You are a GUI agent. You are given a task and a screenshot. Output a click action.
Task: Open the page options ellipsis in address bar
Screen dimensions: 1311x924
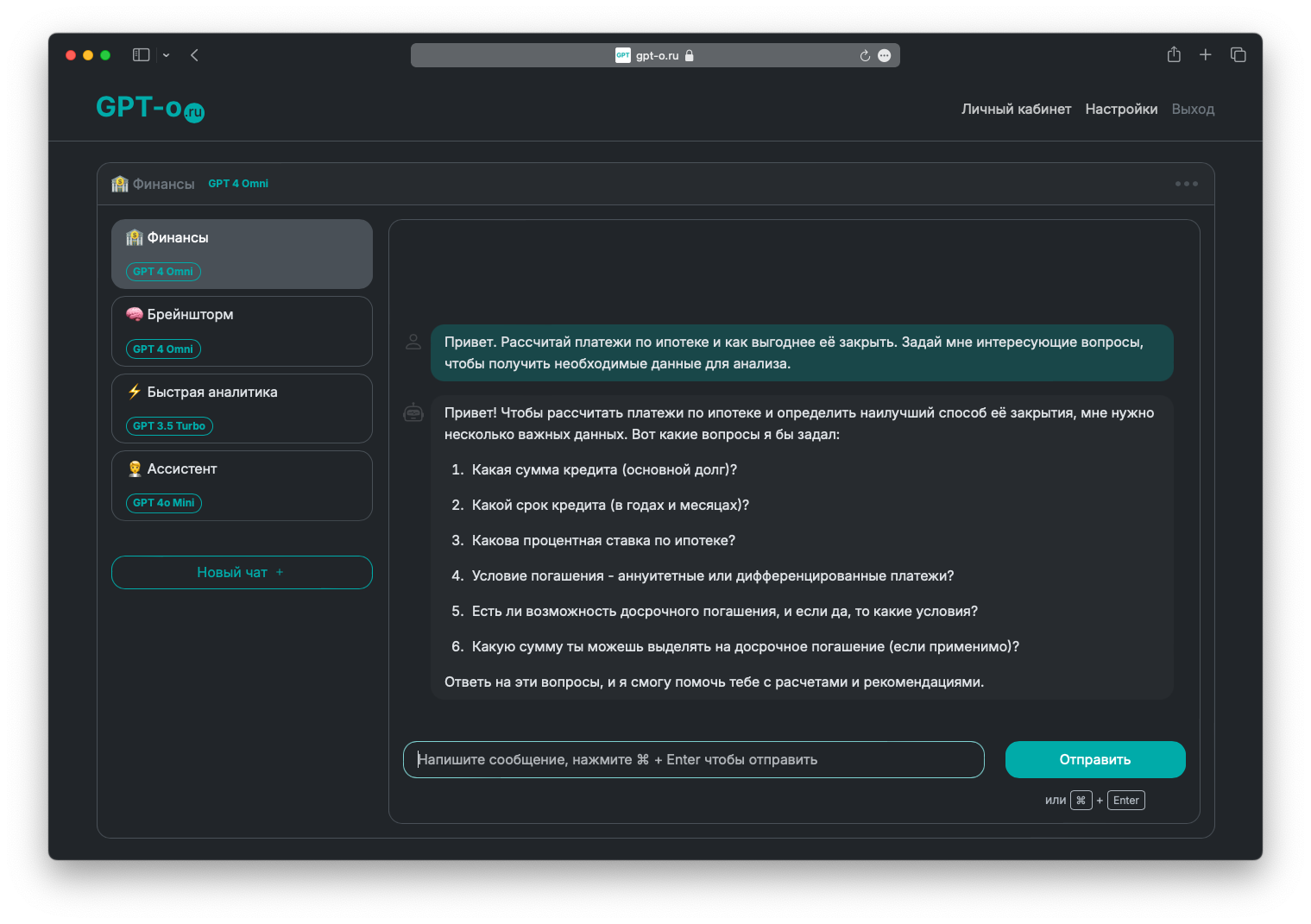[885, 55]
